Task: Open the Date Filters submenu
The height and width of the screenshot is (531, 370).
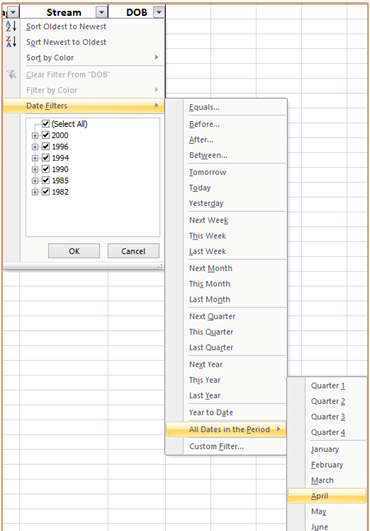Action: click(84, 106)
